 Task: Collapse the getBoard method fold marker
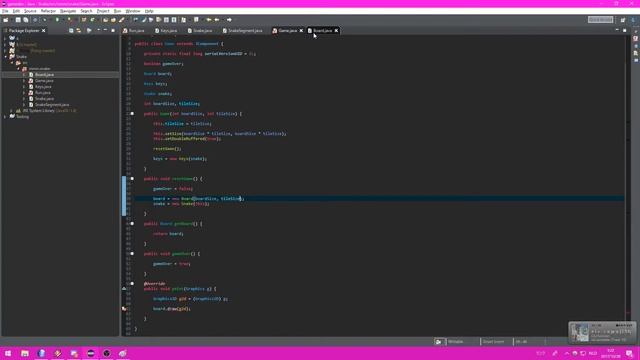(132, 224)
